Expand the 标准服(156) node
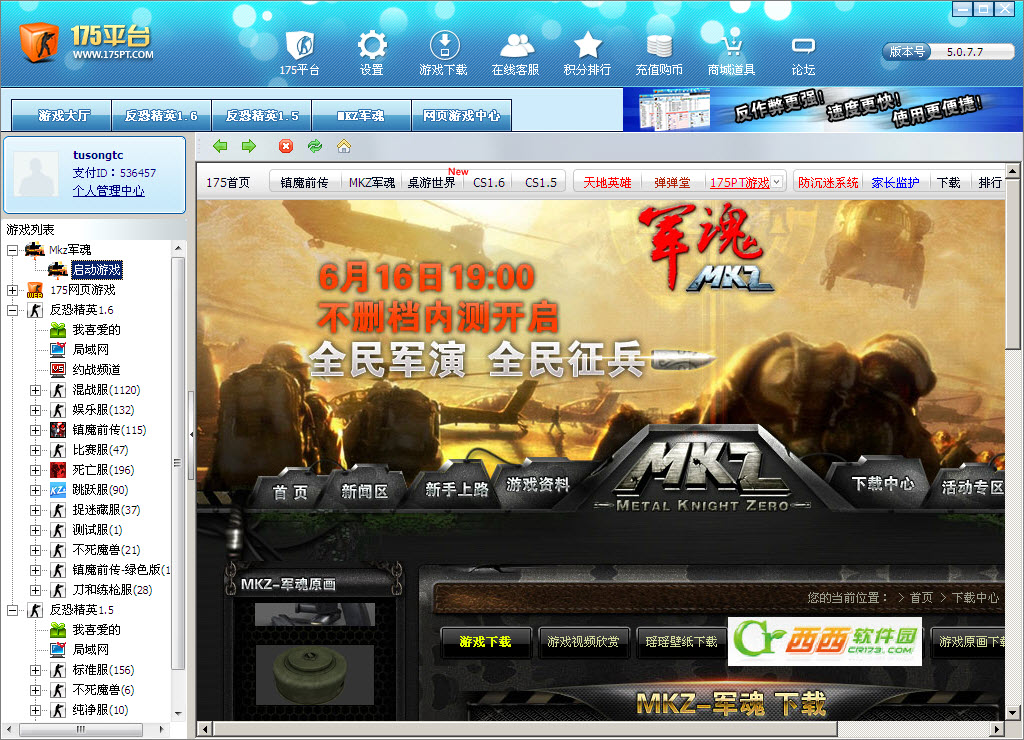Viewport: 1024px width, 740px height. [x=35, y=670]
